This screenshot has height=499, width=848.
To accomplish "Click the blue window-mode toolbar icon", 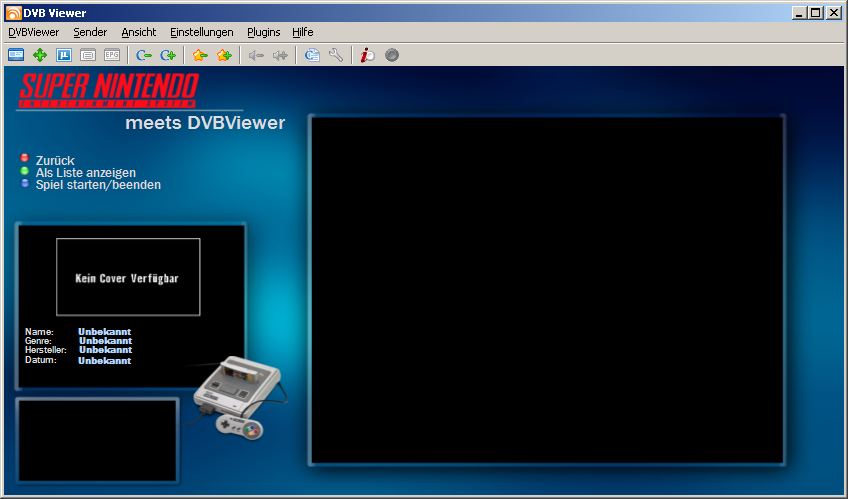I will [x=16, y=55].
